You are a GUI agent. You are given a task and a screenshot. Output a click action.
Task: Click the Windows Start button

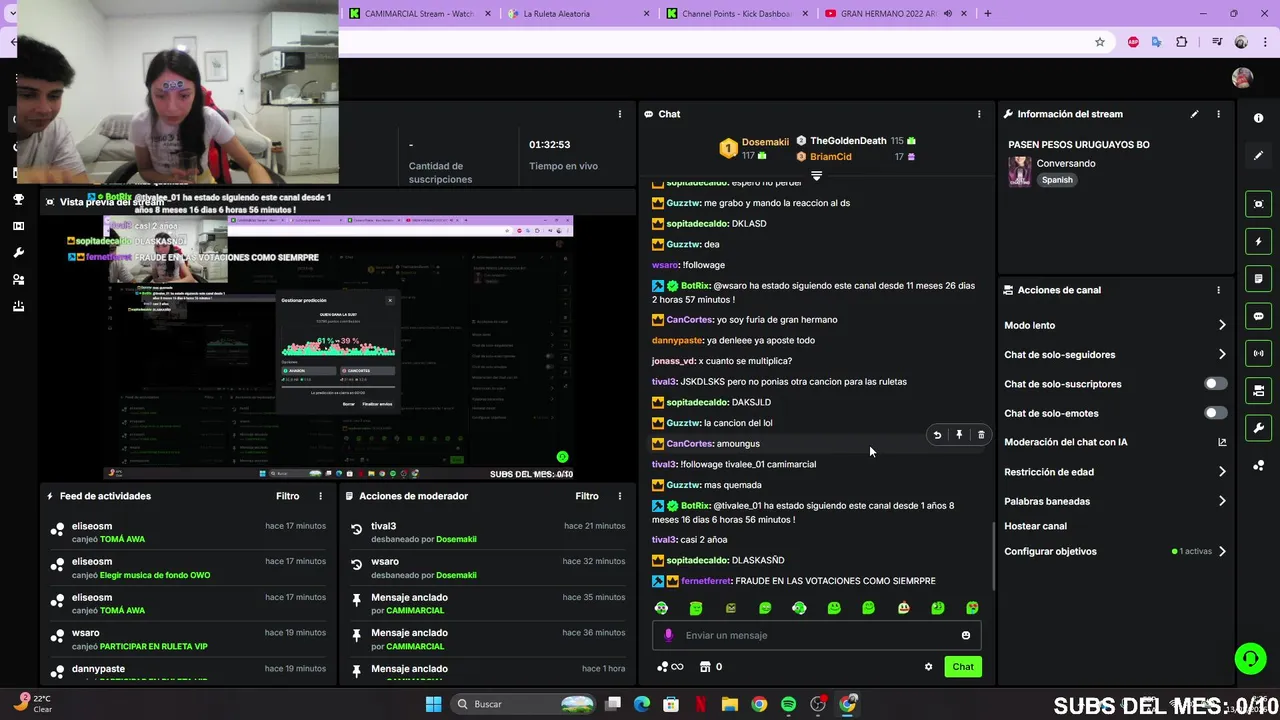(433, 704)
